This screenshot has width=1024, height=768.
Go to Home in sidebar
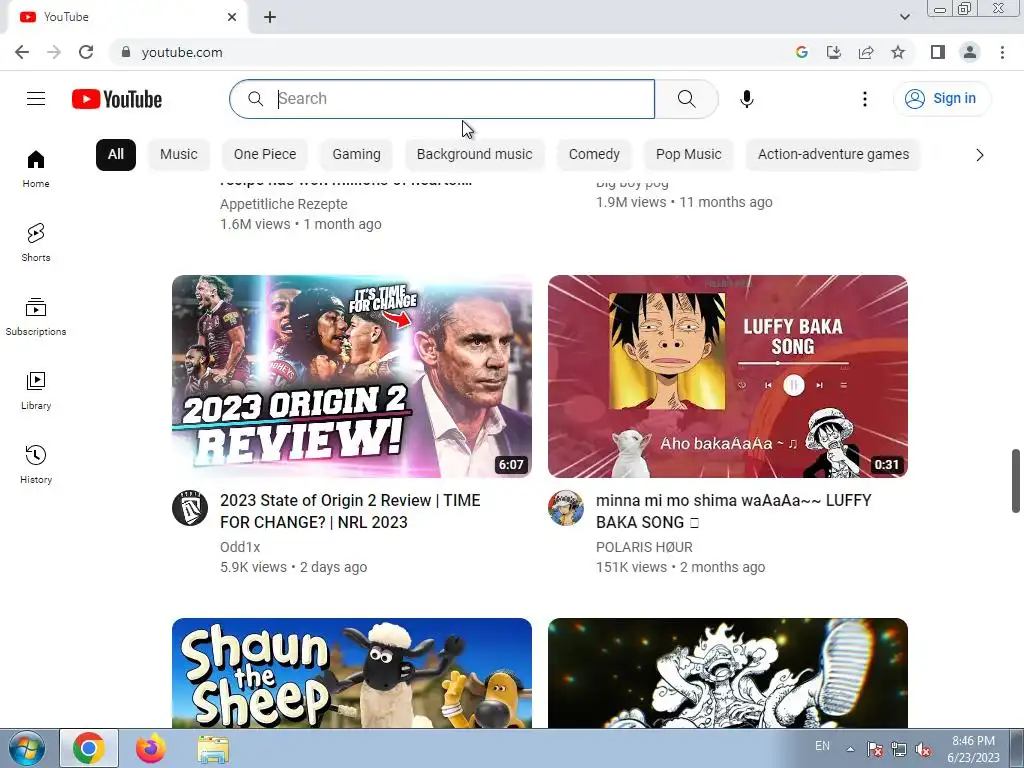36,168
